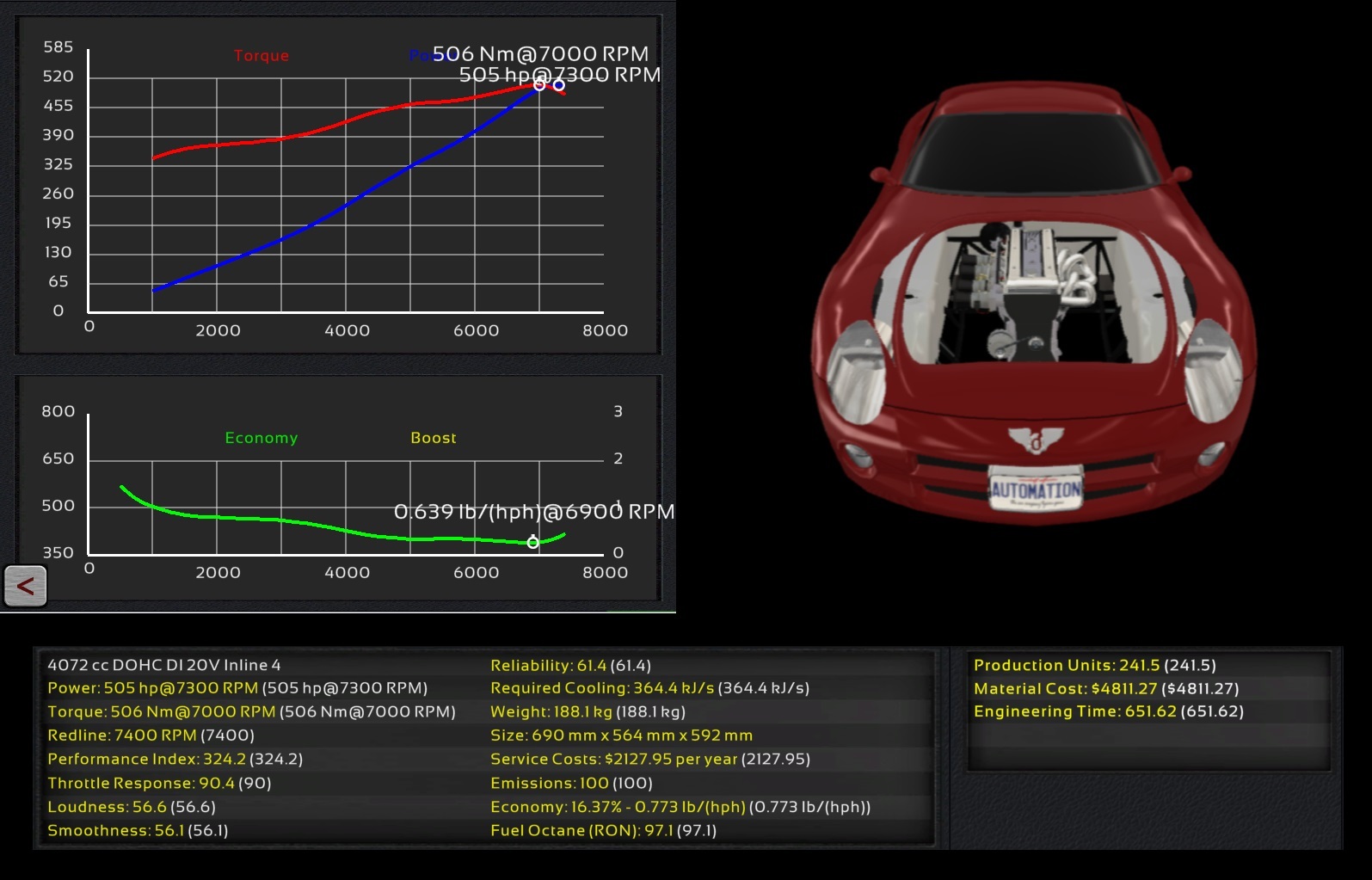Click the Throttle Response stat
Screen dimensions: 1372x880
pos(159,784)
